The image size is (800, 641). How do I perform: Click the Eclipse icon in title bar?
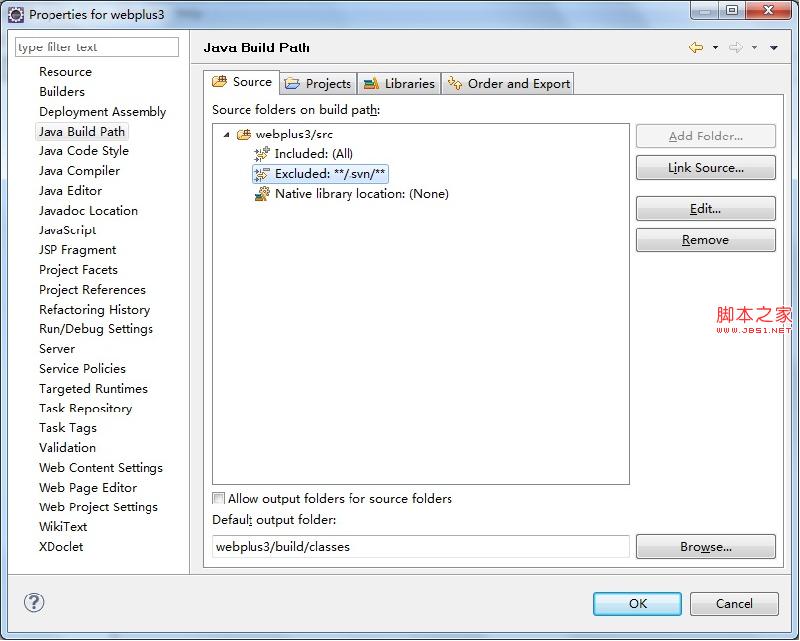click(16, 15)
